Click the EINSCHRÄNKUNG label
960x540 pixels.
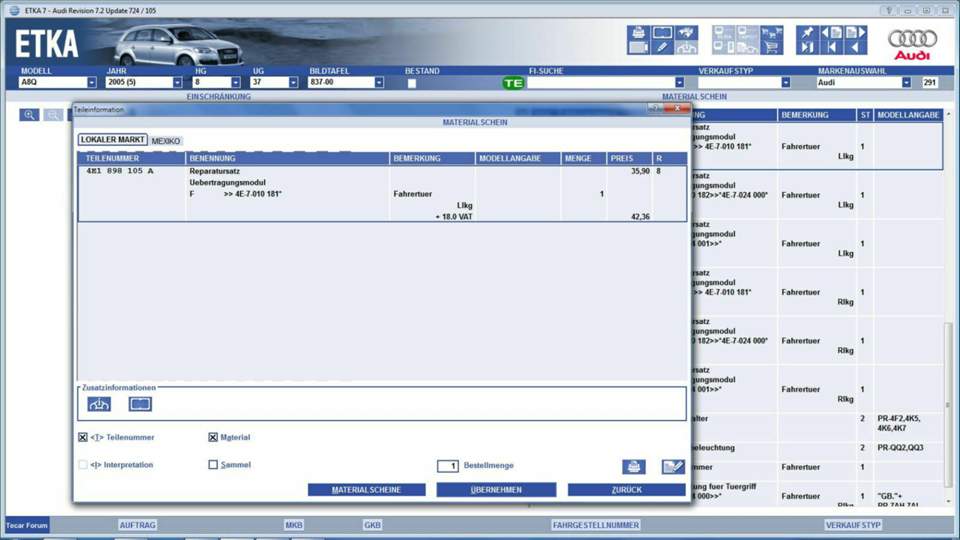219,97
